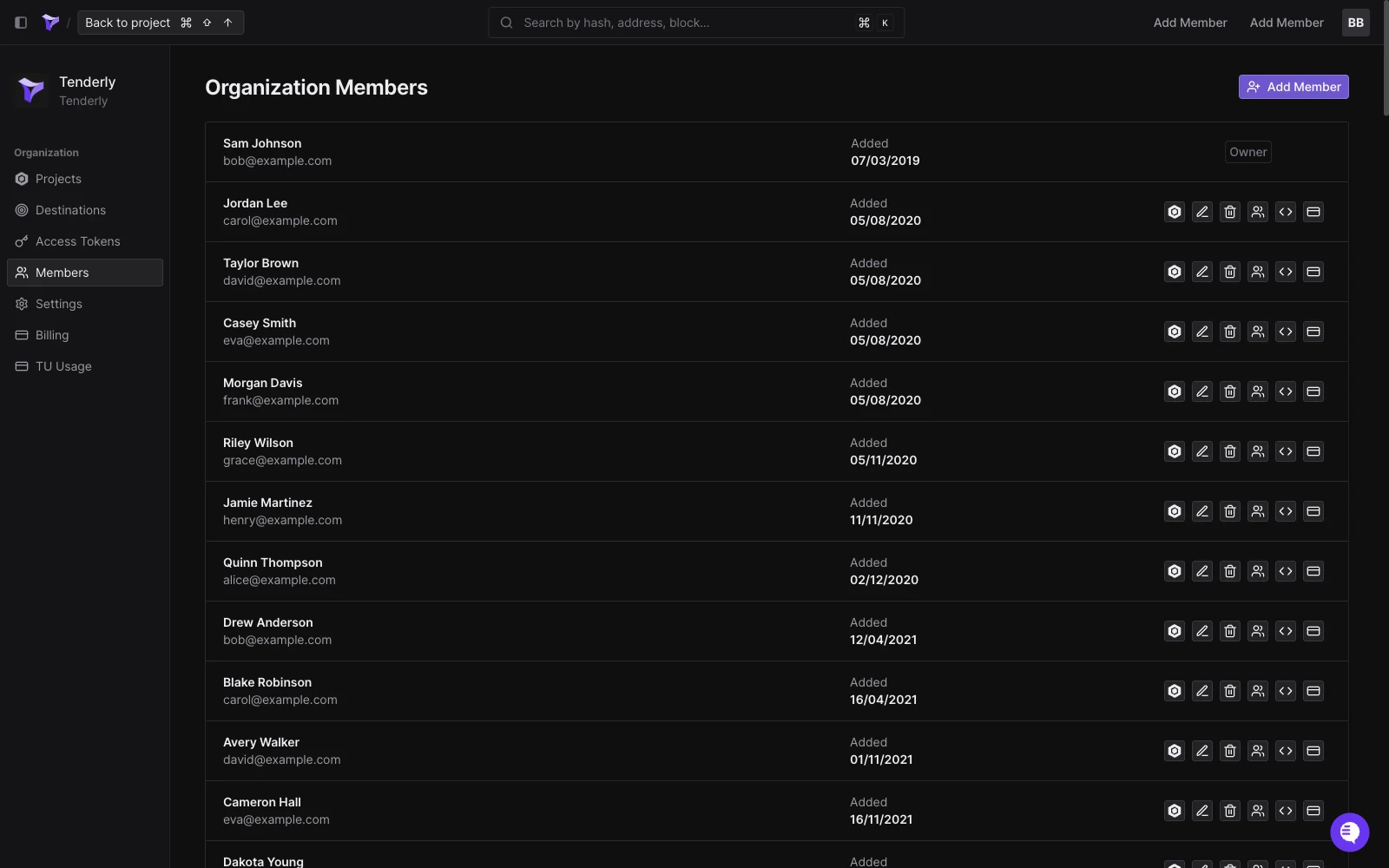Click date 01/11/2021

(881, 759)
